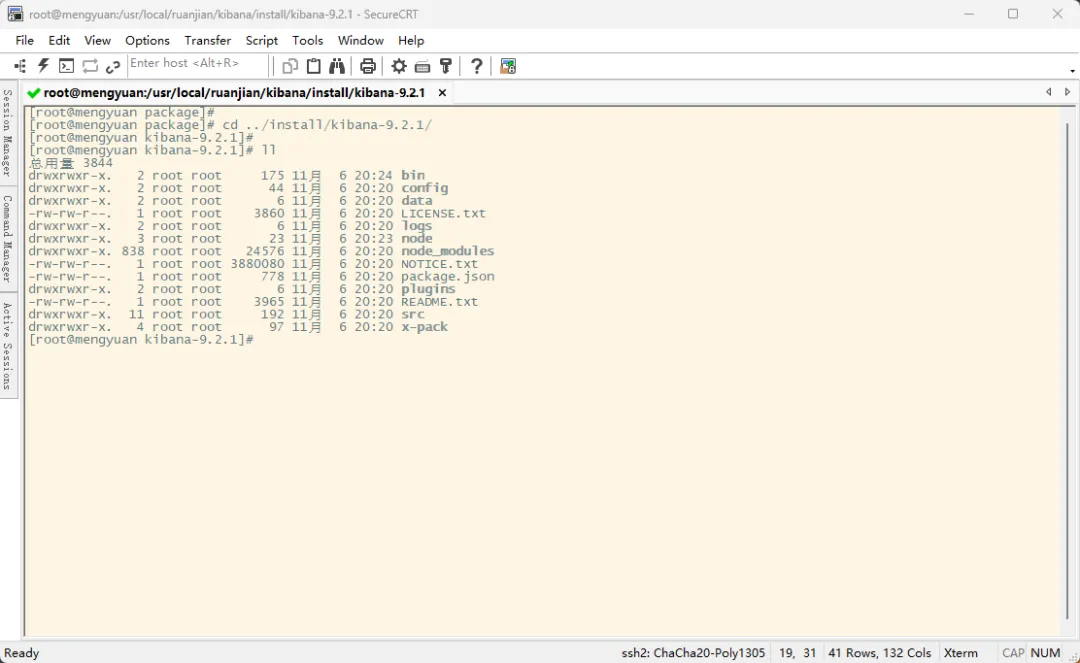The width and height of the screenshot is (1080, 663).
Task: Click the plugins directory name
Action: coord(428,289)
